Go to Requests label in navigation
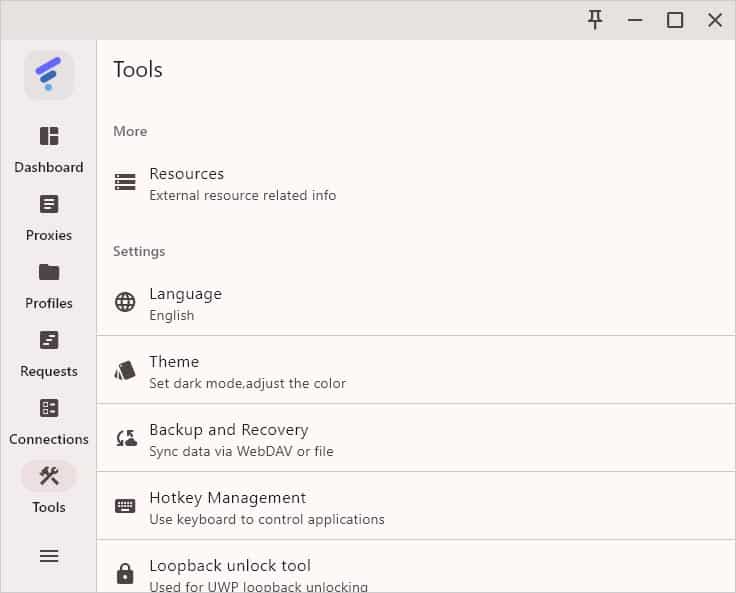 [x=49, y=371]
